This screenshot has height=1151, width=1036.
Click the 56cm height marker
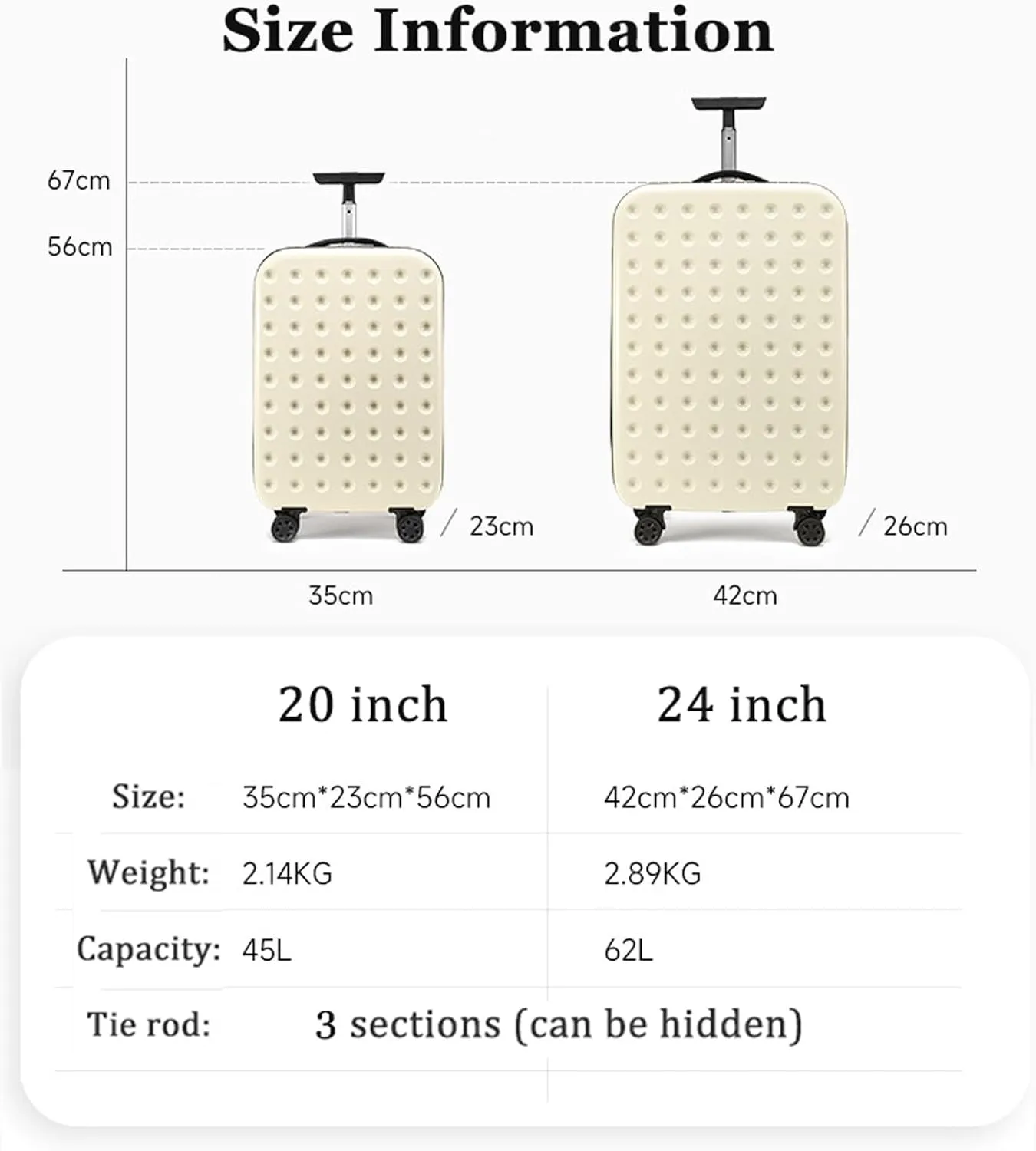(80, 247)
